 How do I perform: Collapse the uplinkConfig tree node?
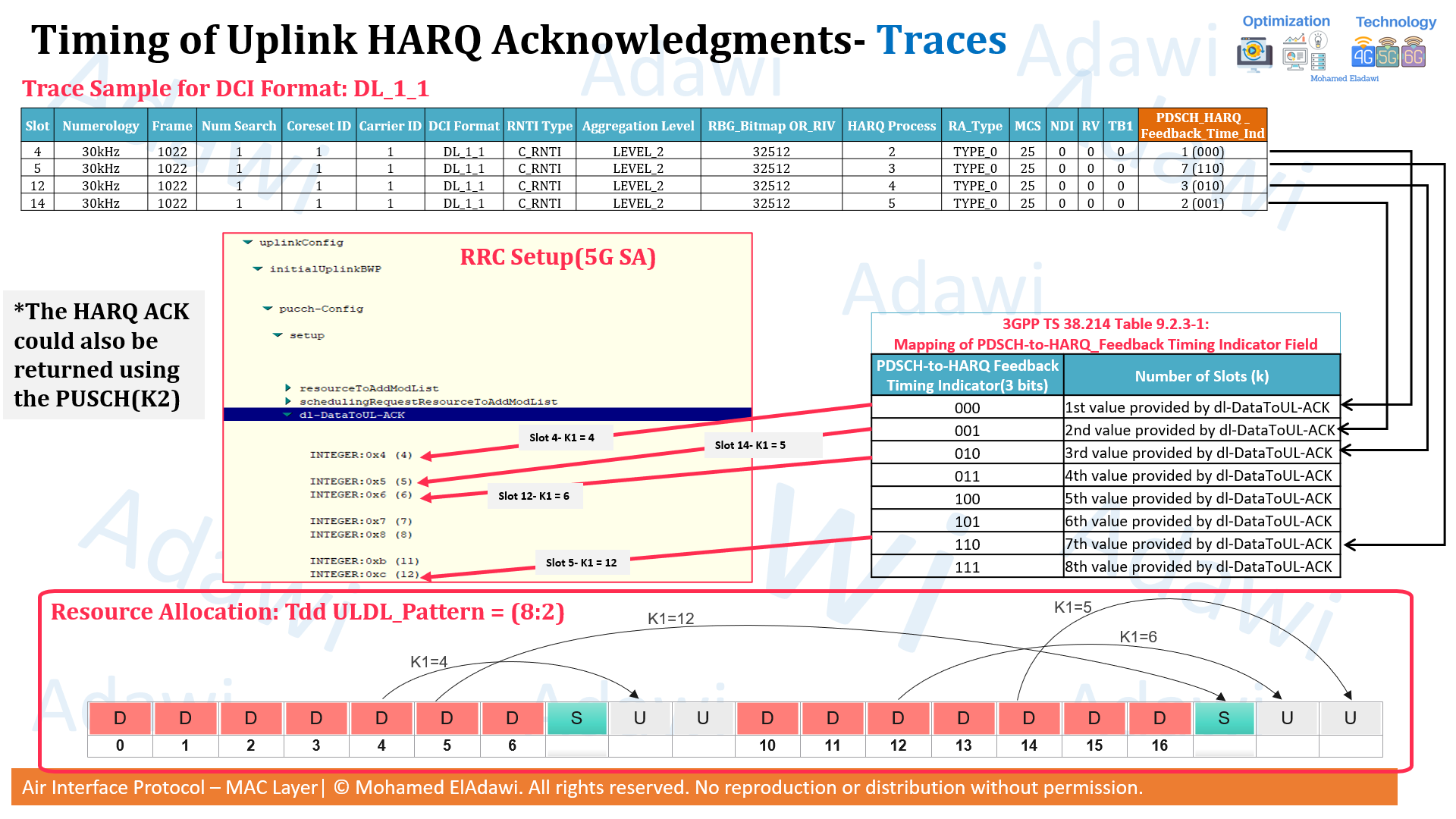pyautogui.click(x=248, y=243)
